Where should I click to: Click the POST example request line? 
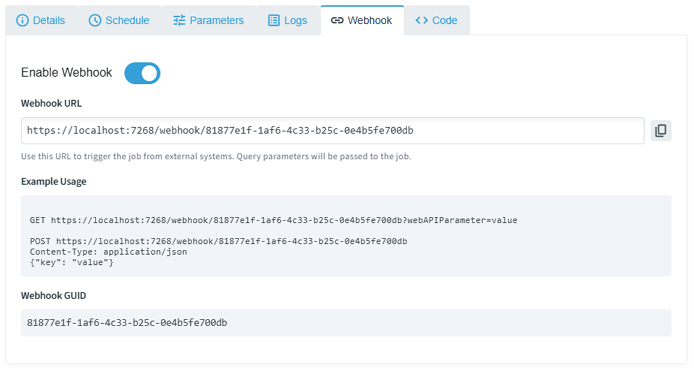click(218, 241)
